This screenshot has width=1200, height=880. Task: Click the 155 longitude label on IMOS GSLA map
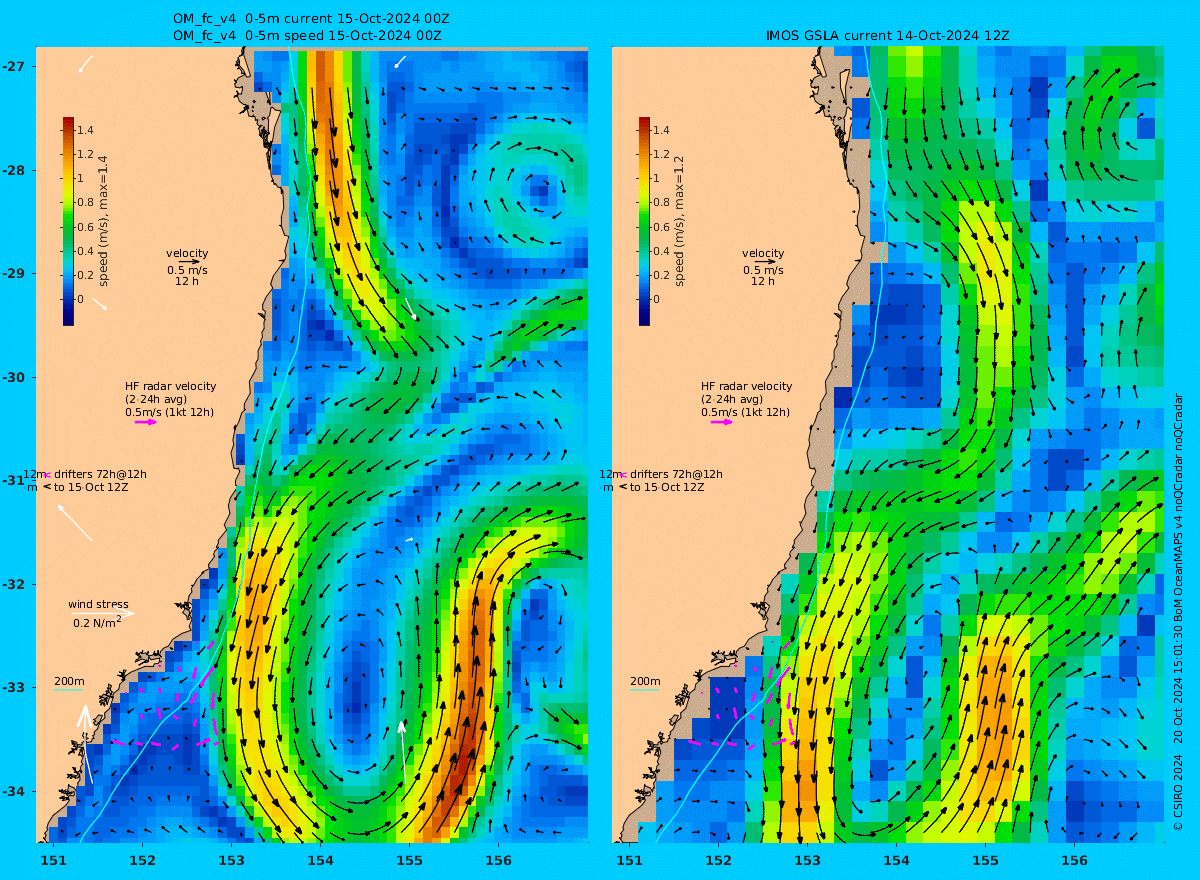(985, 860)
